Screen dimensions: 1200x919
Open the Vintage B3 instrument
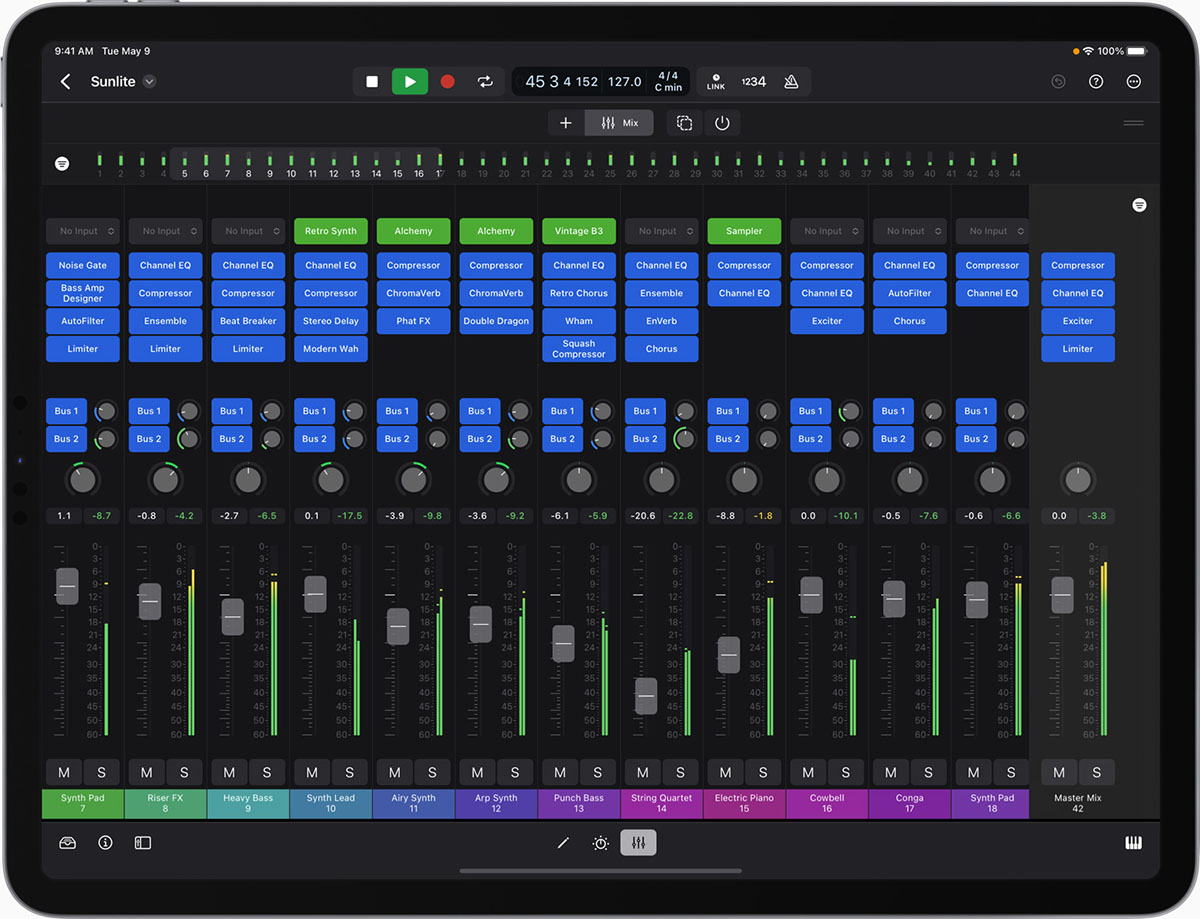[x=579, y=231]
